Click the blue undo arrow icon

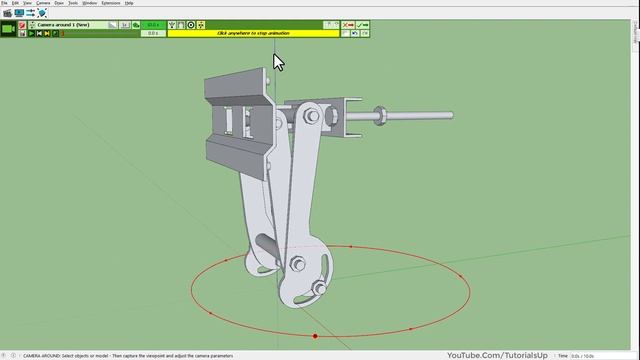pos(355,33)
